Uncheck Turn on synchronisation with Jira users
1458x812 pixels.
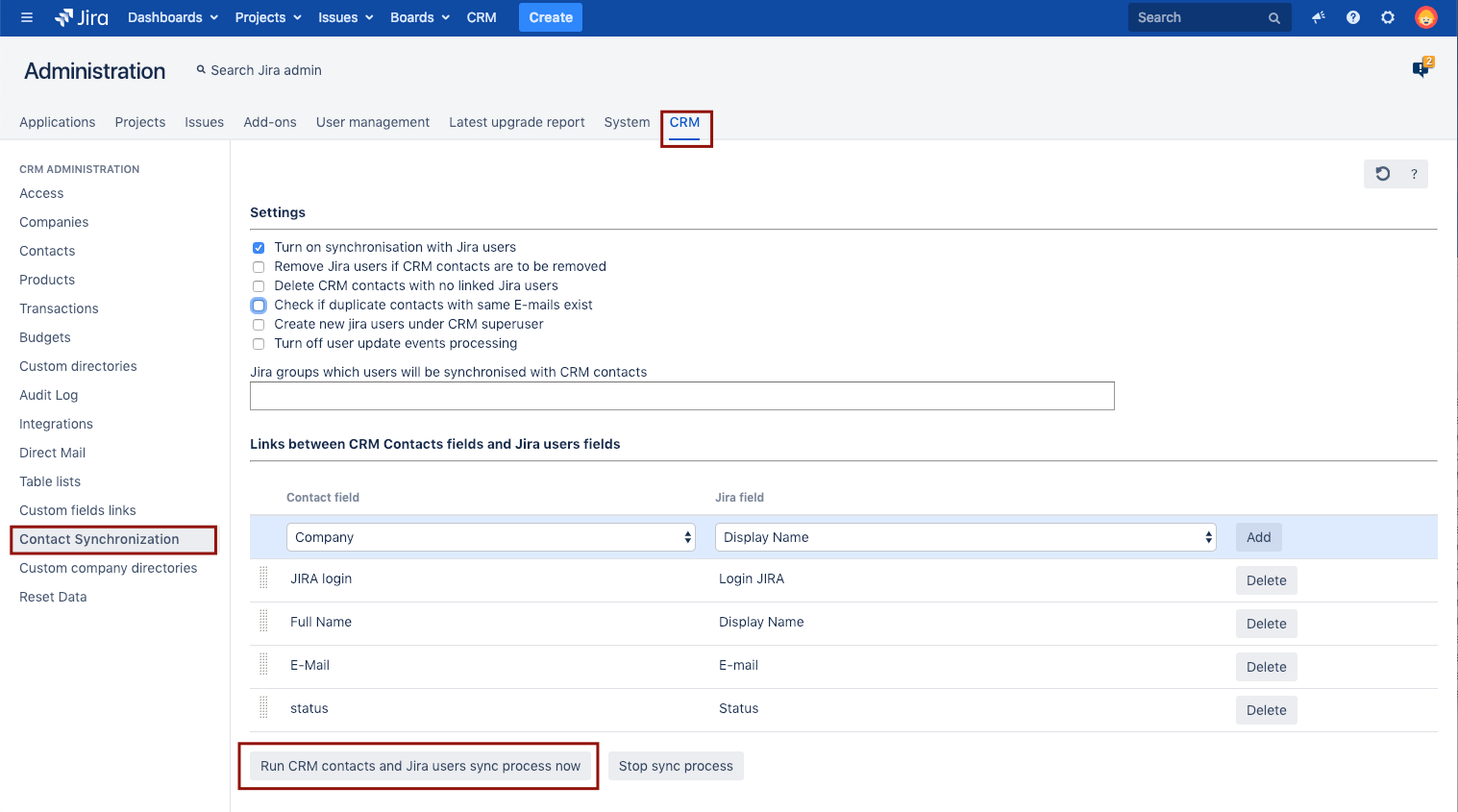(x=259, y=248)
